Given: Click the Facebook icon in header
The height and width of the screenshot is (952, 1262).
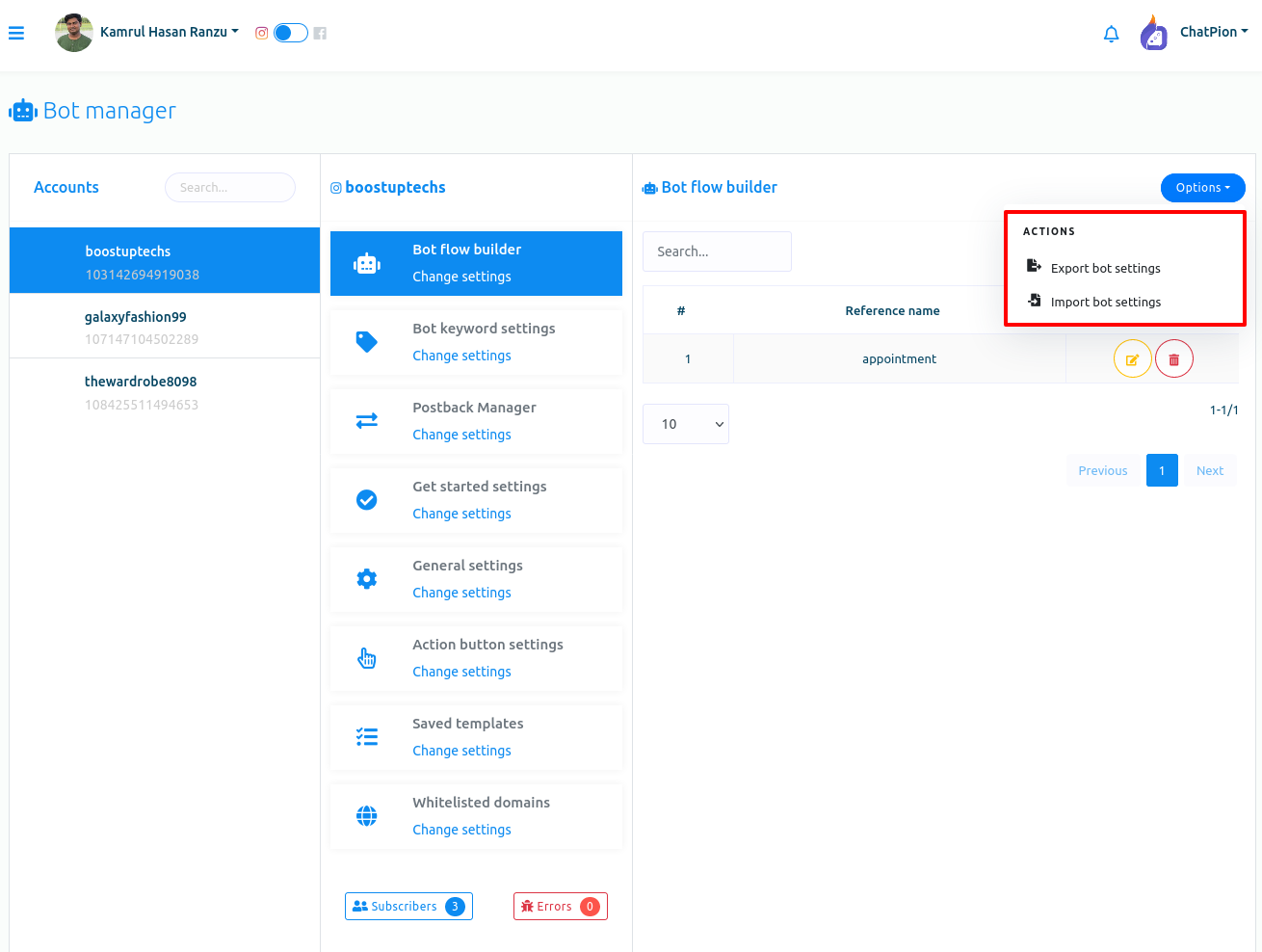Looking at the screenshot, I should (x=320, y=33).
